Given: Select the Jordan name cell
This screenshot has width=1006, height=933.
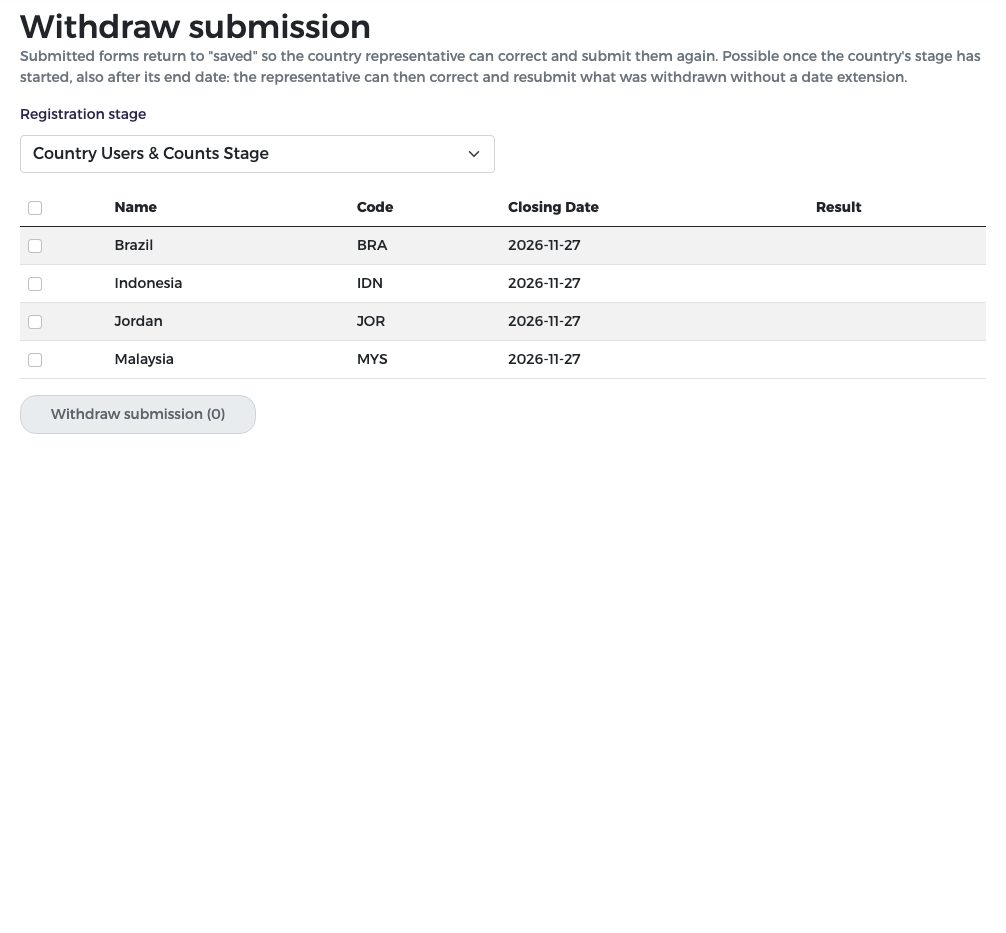Looking at the screenshot, I should [138, 321].
